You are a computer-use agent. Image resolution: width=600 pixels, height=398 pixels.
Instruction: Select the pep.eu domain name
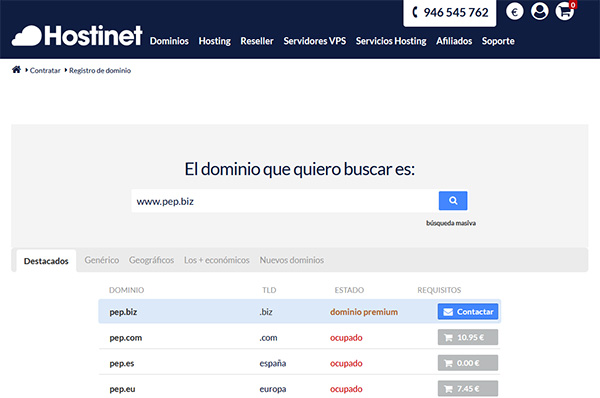click(122, 389)
